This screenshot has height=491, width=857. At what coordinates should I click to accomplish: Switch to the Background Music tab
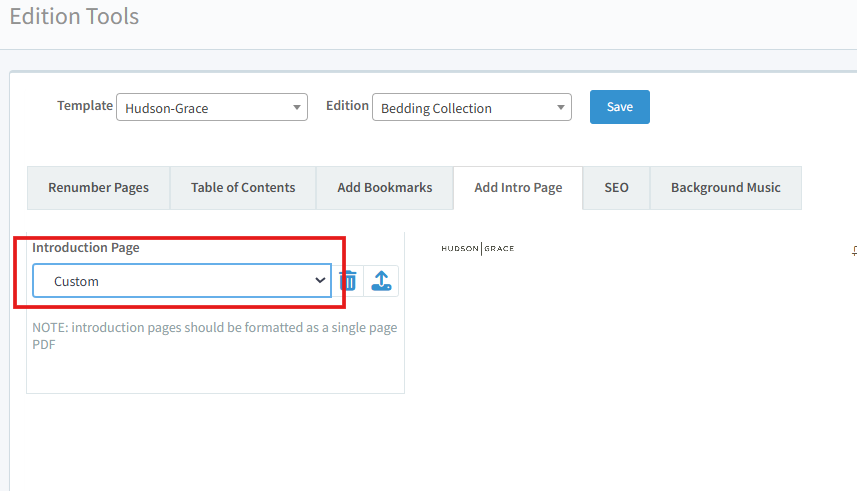(725, 188)
